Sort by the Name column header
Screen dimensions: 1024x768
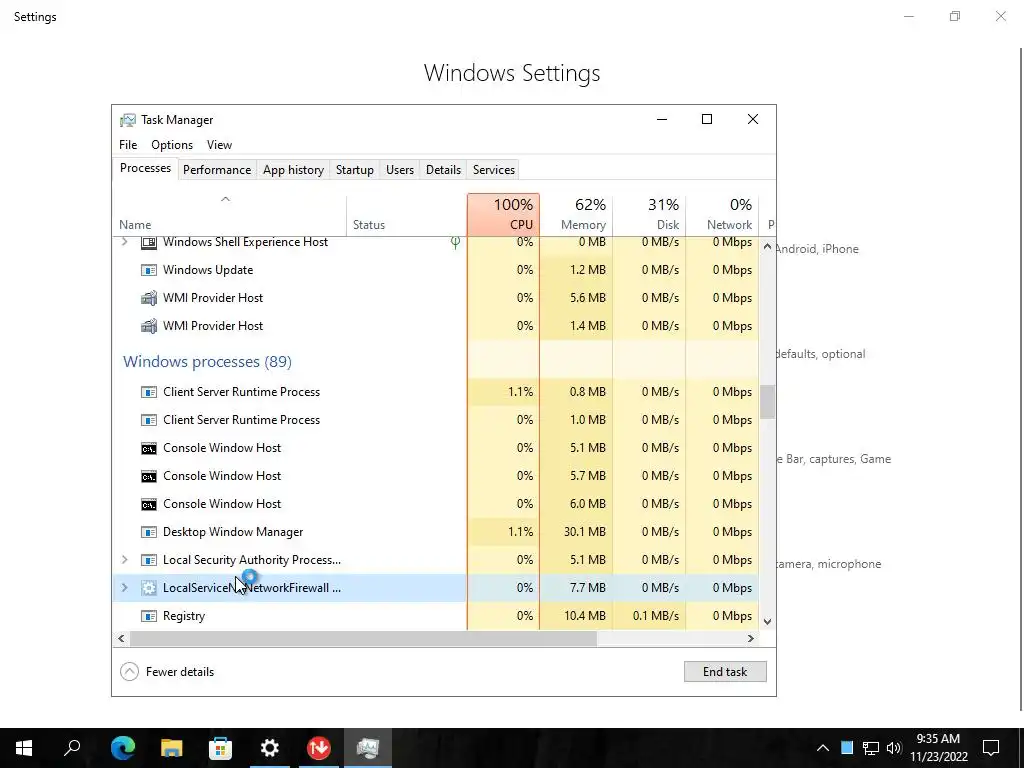pyautogui.click(x=229, y=215)
